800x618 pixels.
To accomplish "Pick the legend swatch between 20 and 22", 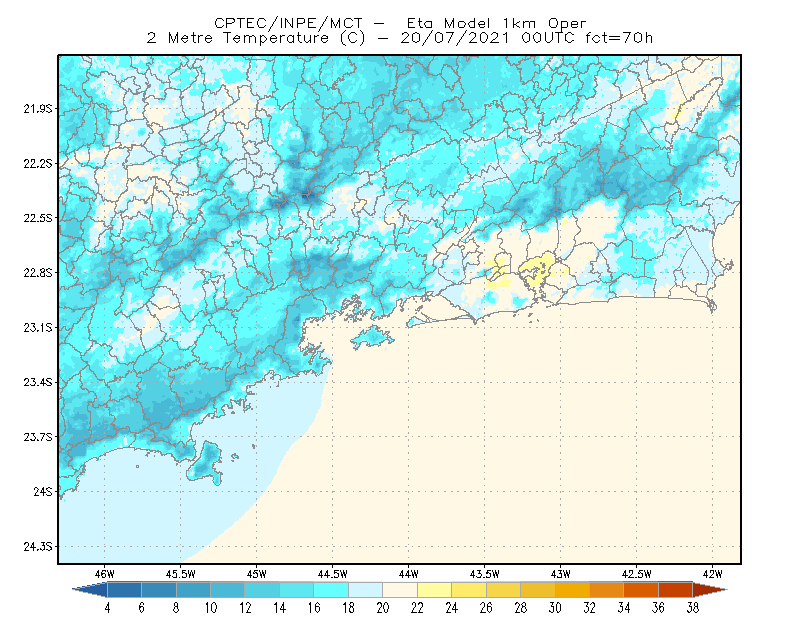I will tap(400, 590).
